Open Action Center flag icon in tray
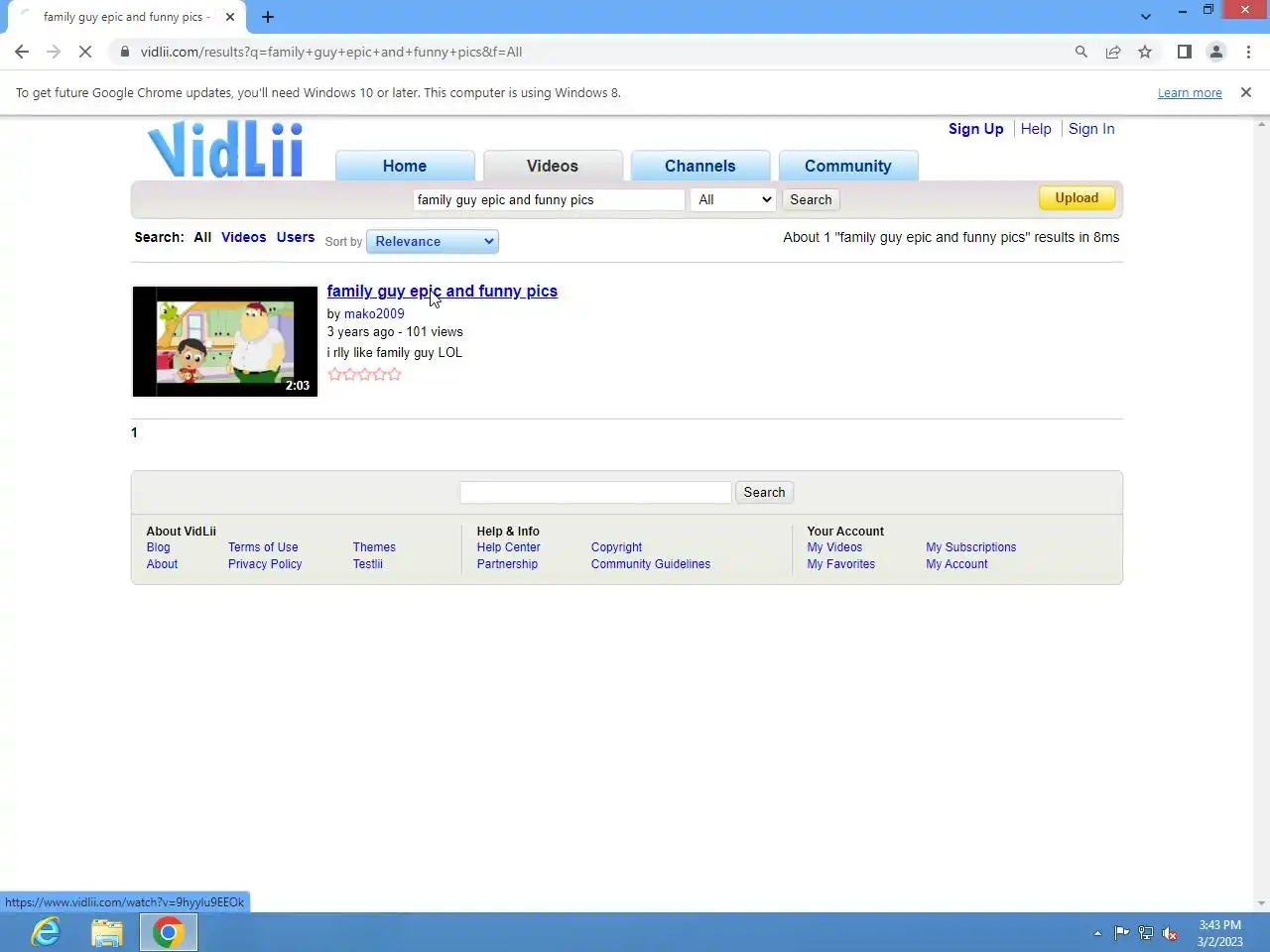The width and height of the screenshot is (1270, 952). 1121,933
